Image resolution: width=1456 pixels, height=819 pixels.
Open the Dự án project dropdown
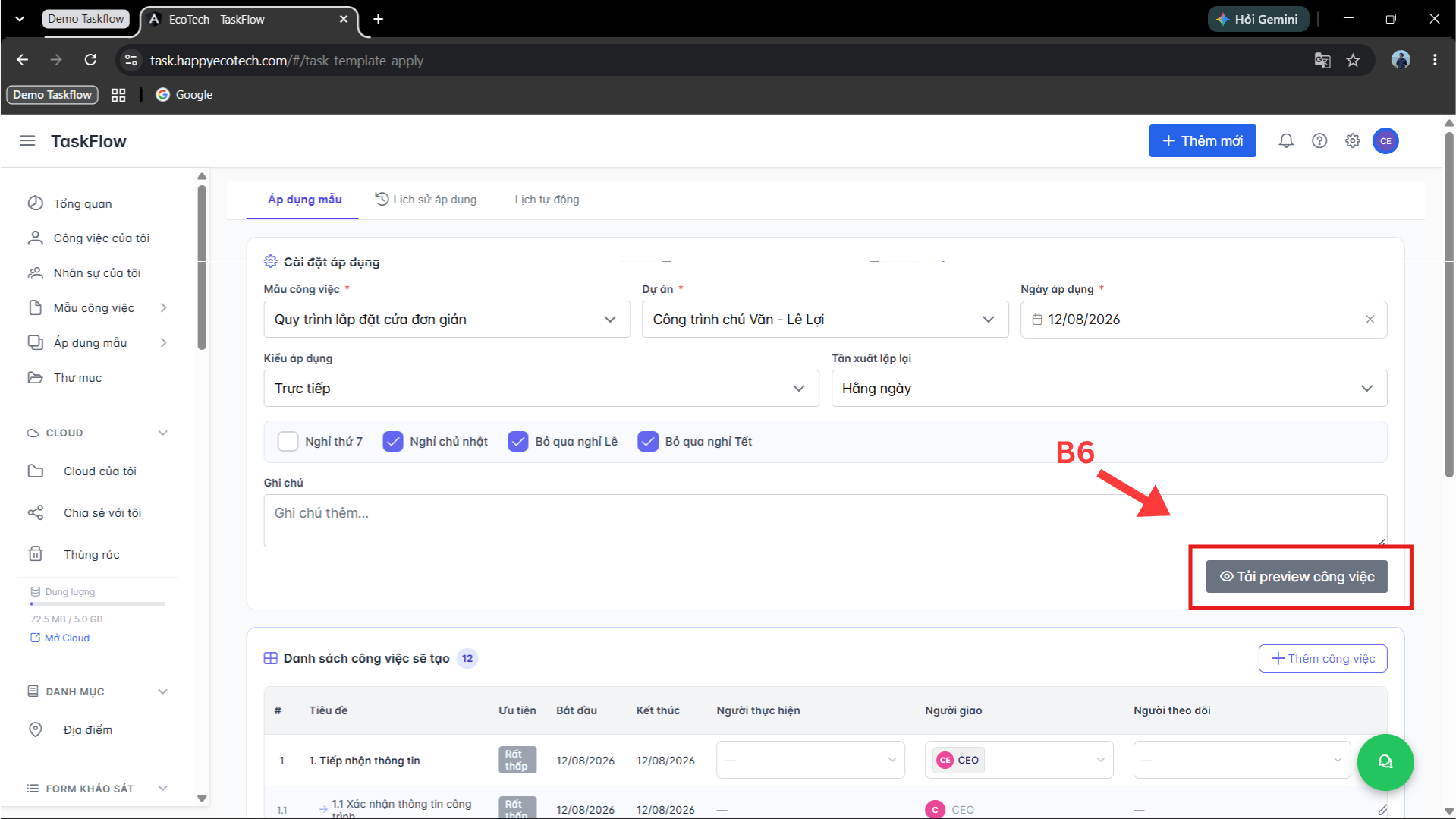click(825, 320)
